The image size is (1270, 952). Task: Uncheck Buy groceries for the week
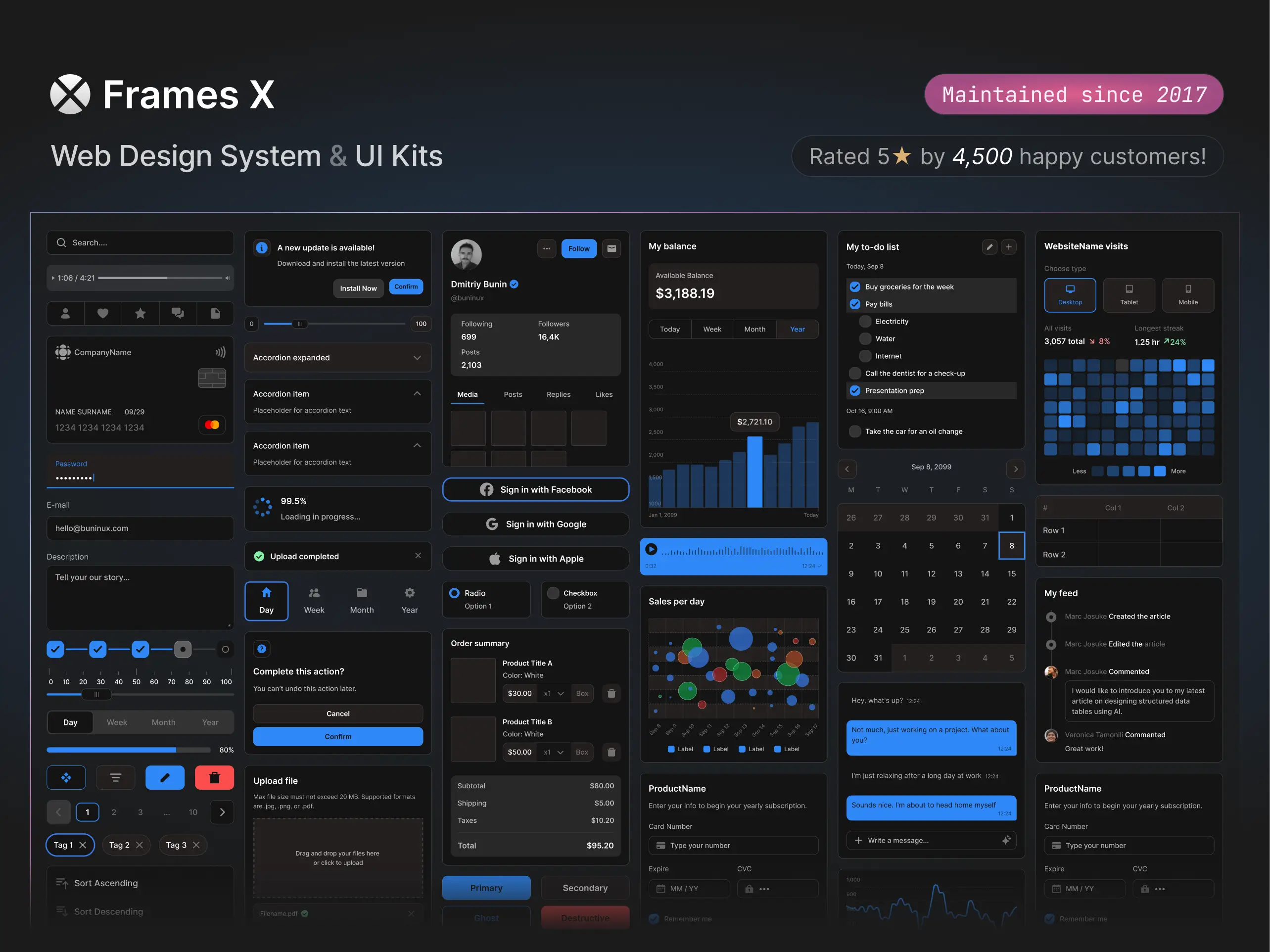pos(855,287)
